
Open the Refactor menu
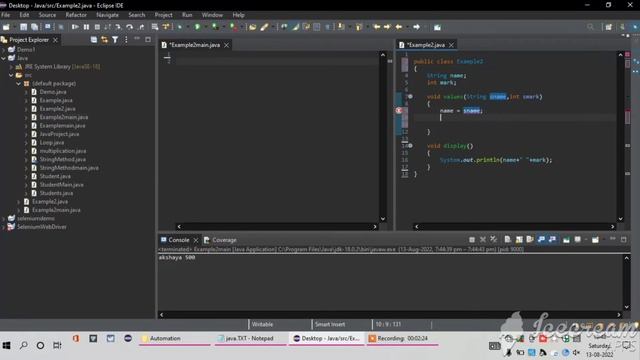point(76,15)
